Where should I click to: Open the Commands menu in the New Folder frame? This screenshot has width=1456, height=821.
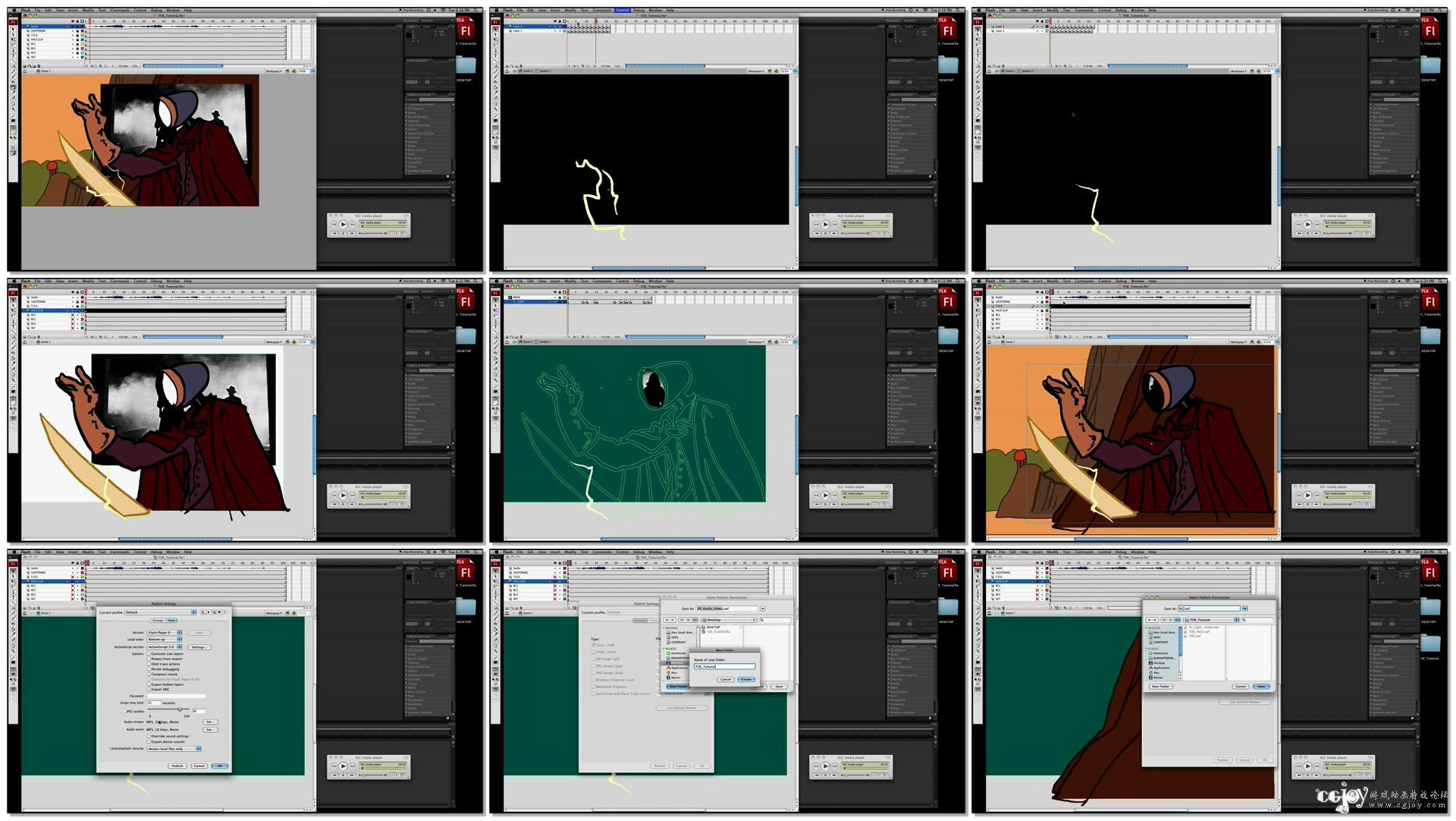click(602, 552)
